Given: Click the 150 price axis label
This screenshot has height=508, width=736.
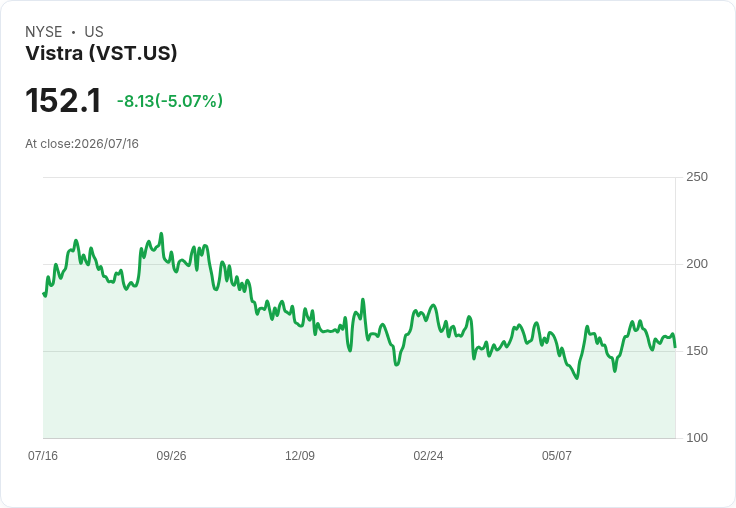Looking at the screenshot, I should pos(697,351).
